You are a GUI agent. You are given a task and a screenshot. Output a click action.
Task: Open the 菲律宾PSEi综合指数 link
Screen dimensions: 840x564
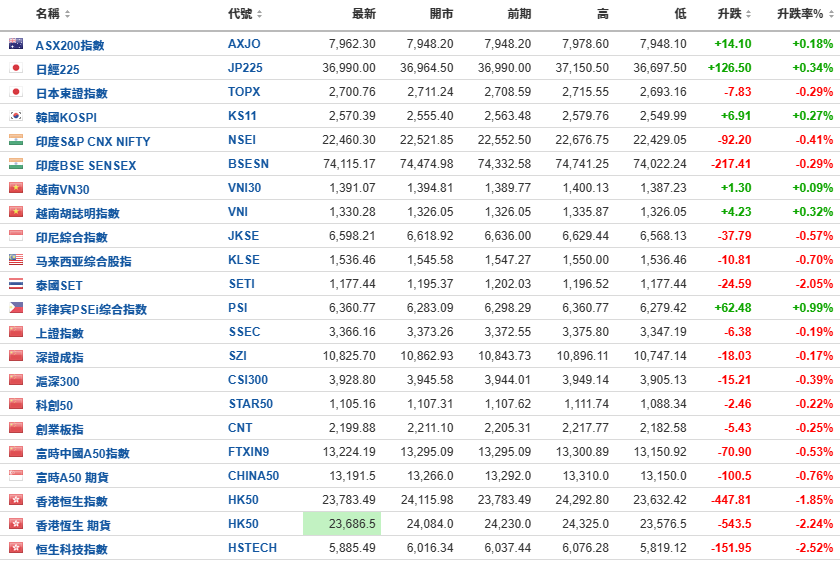(x=91, y=310)
